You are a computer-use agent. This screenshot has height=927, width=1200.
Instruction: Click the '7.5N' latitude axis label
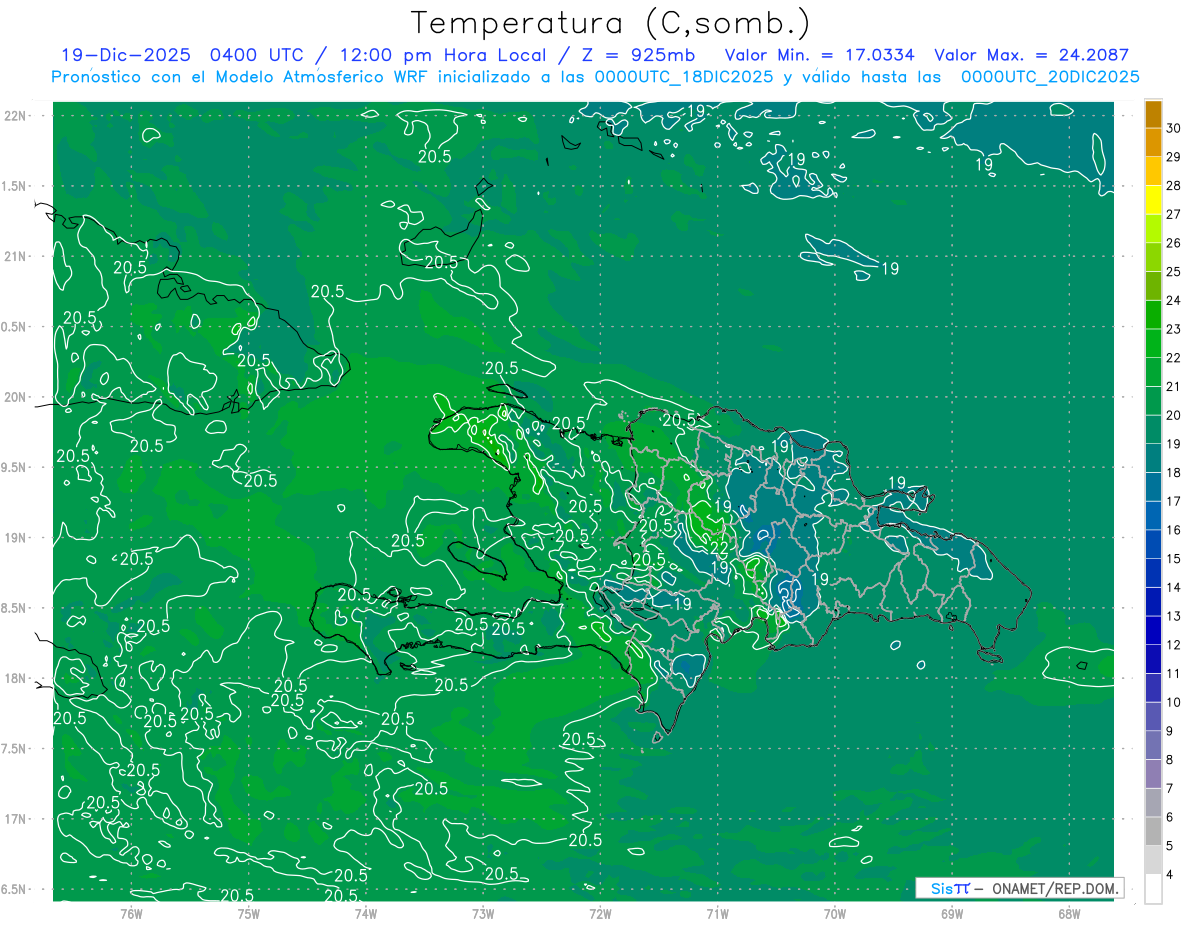(x=14, y=749)
